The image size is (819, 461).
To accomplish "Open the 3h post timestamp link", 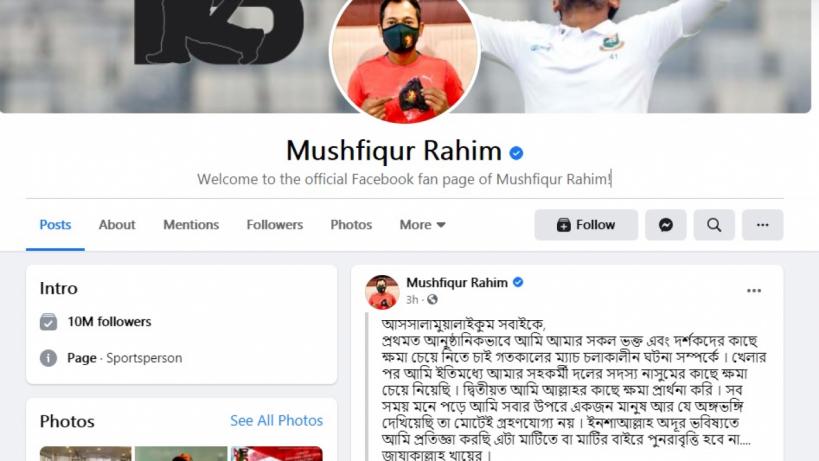I will 412,300.
